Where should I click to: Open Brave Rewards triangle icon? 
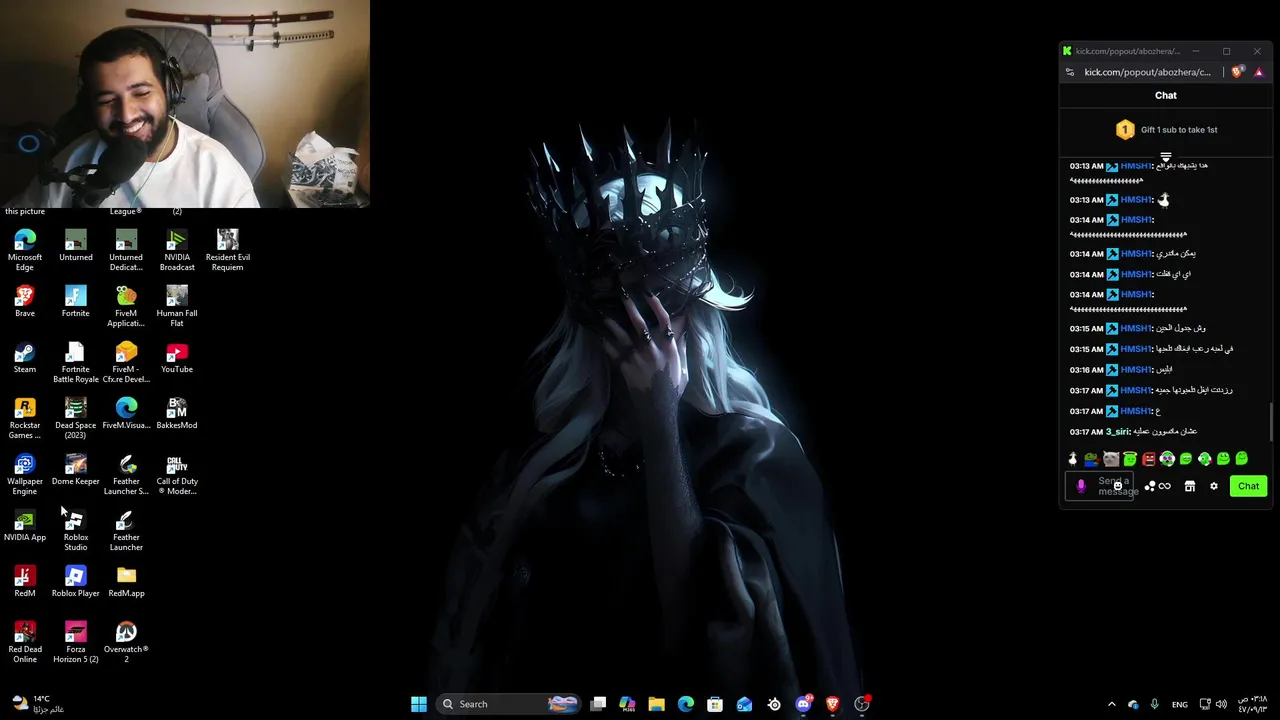coord(1259,72)
